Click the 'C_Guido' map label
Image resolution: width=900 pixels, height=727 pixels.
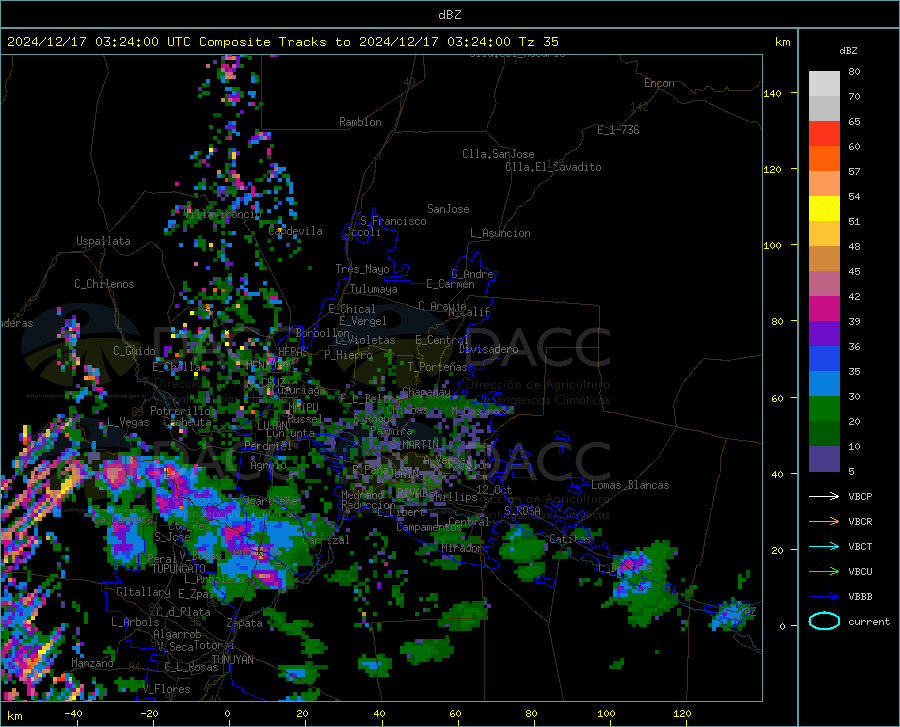(134, 351)
